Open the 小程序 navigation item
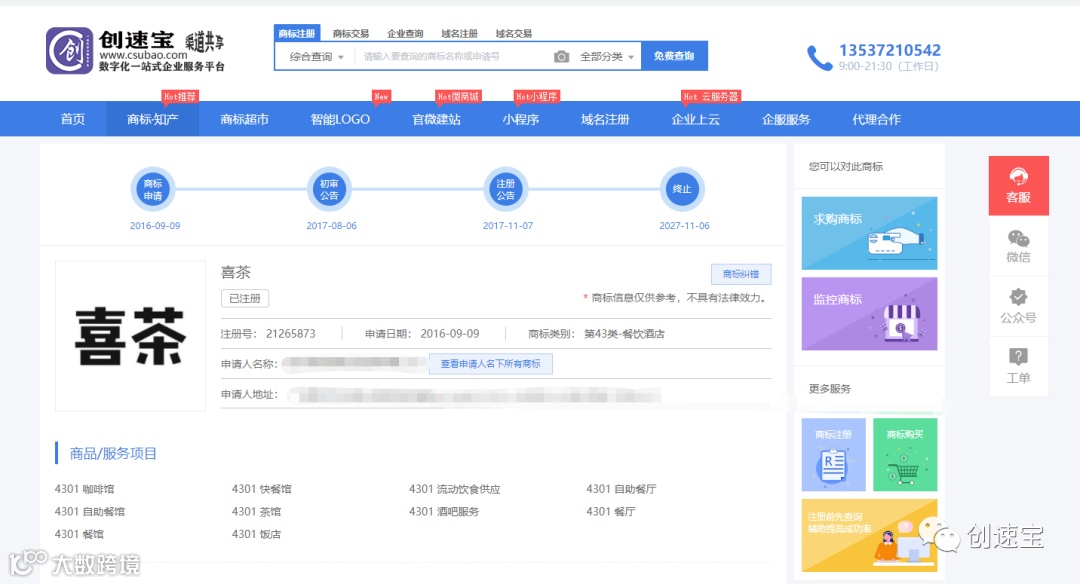The height and width of the screenshot is (584, 1080). 521,119
